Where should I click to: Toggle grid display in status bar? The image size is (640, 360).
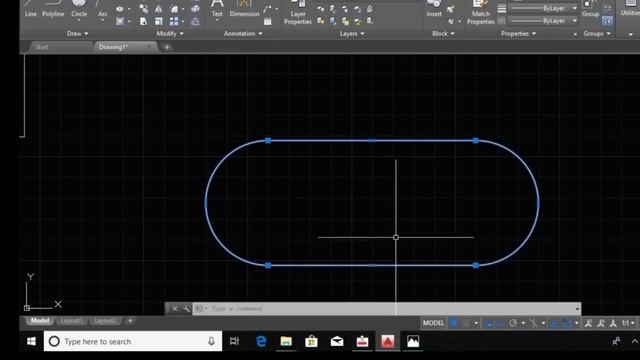453,323
